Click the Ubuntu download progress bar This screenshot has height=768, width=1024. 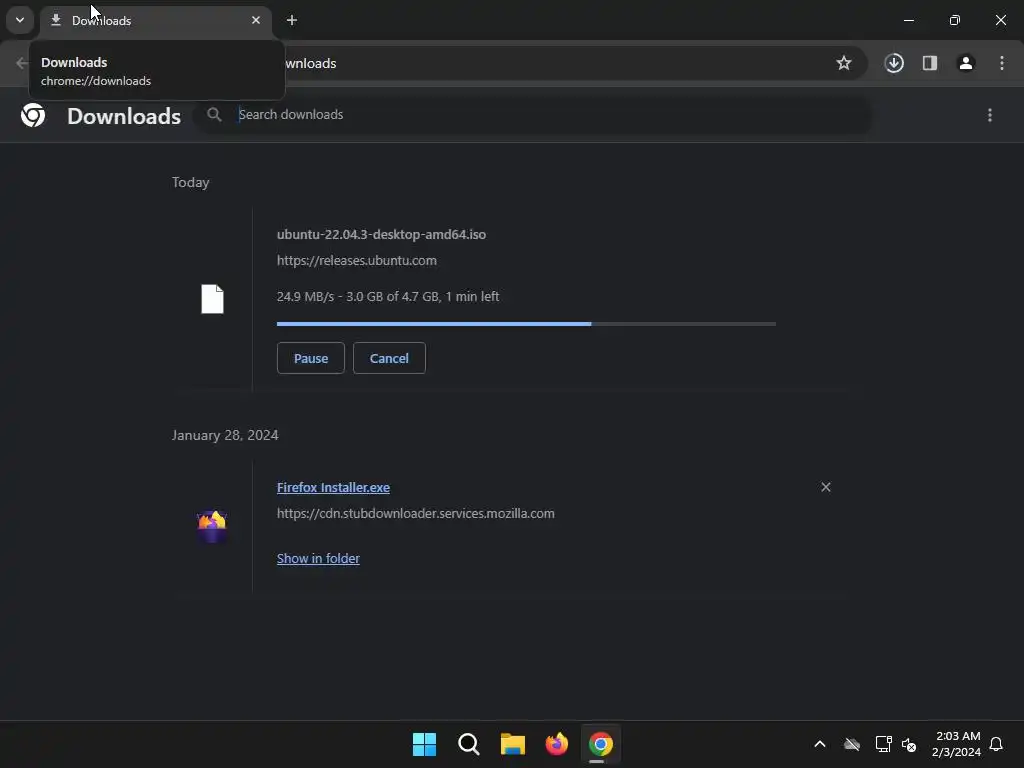[526, 324]
